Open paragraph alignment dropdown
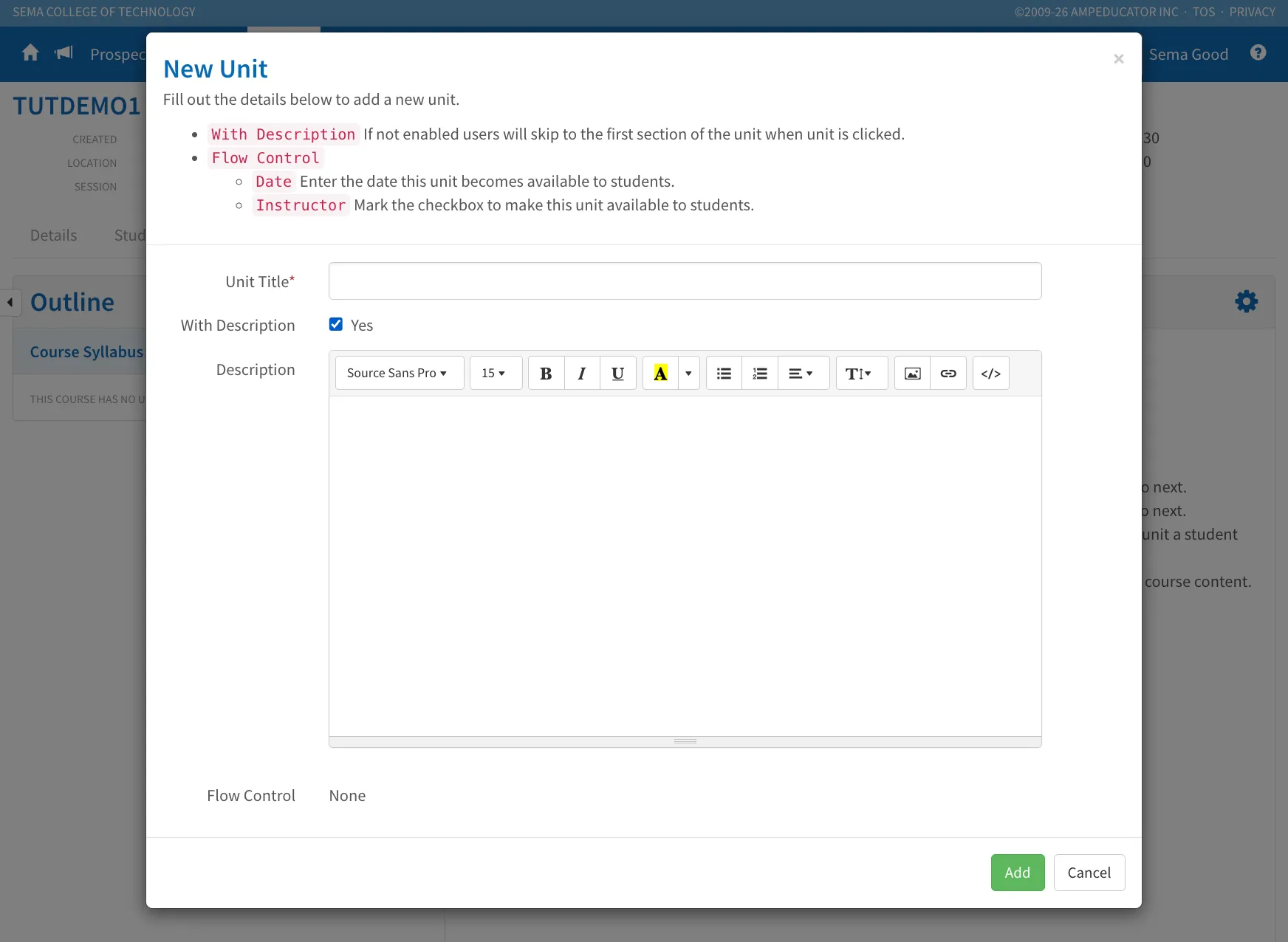The width and height of the screenshot is (1288, 942). (x=804, y=373)
